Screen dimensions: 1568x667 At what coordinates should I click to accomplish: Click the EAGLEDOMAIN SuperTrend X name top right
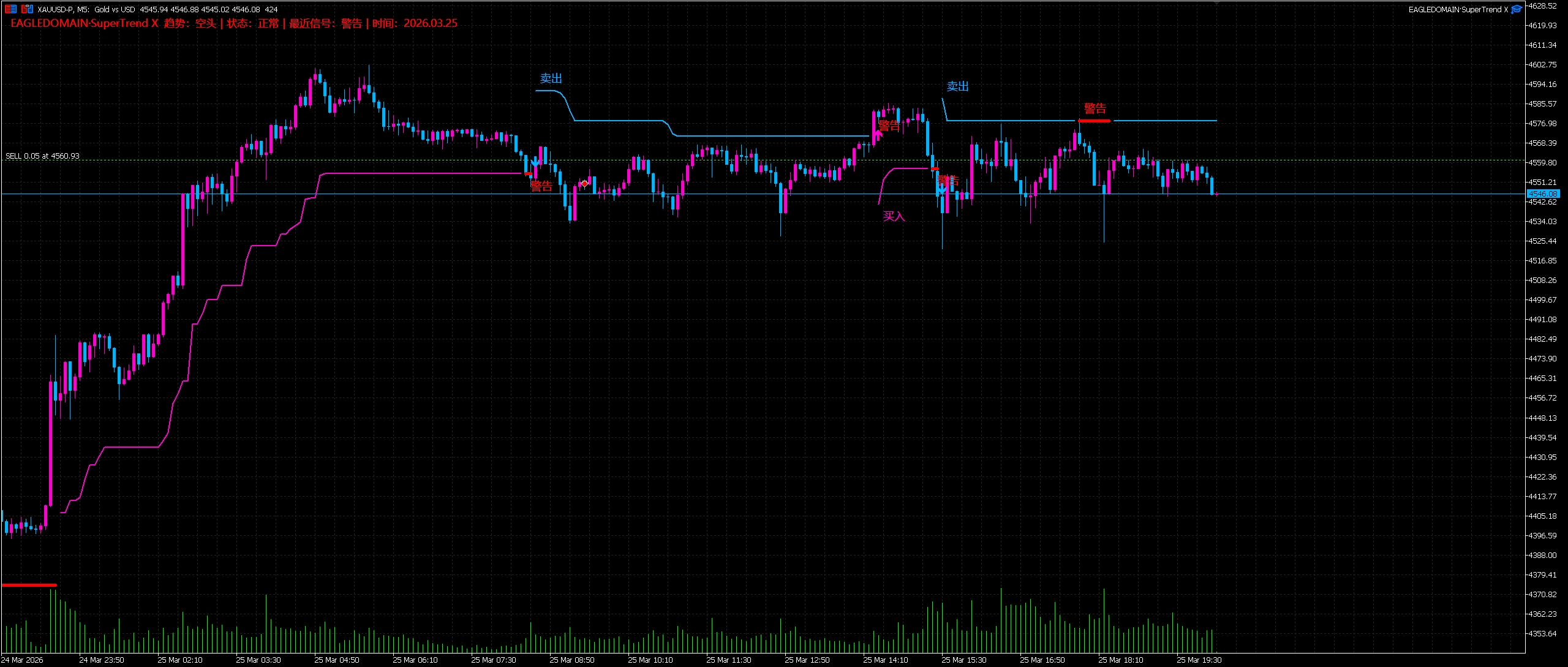(x=1458, y=9)
